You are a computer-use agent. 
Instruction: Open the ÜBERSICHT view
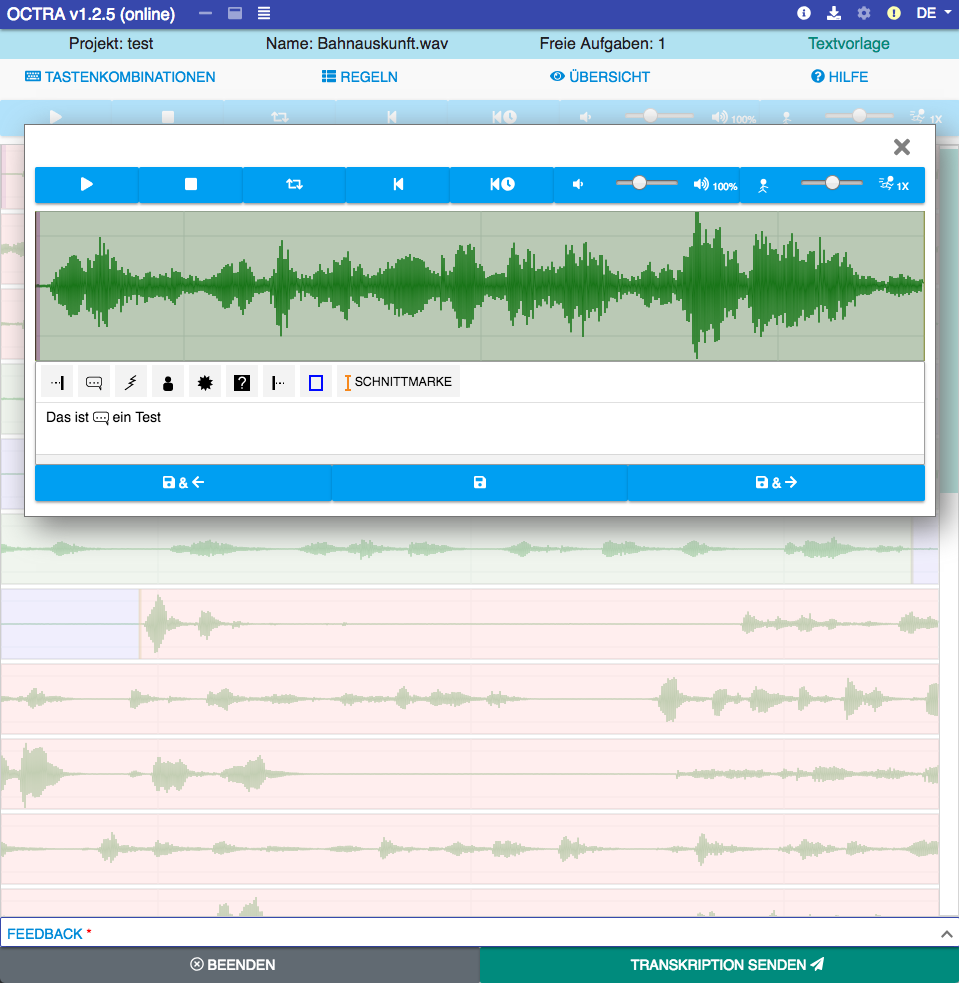600,77
